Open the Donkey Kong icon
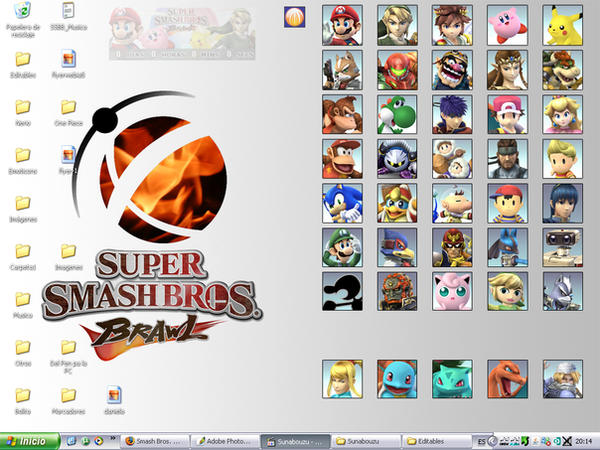Viewport: 600px width, 450px height. point(342,114)
